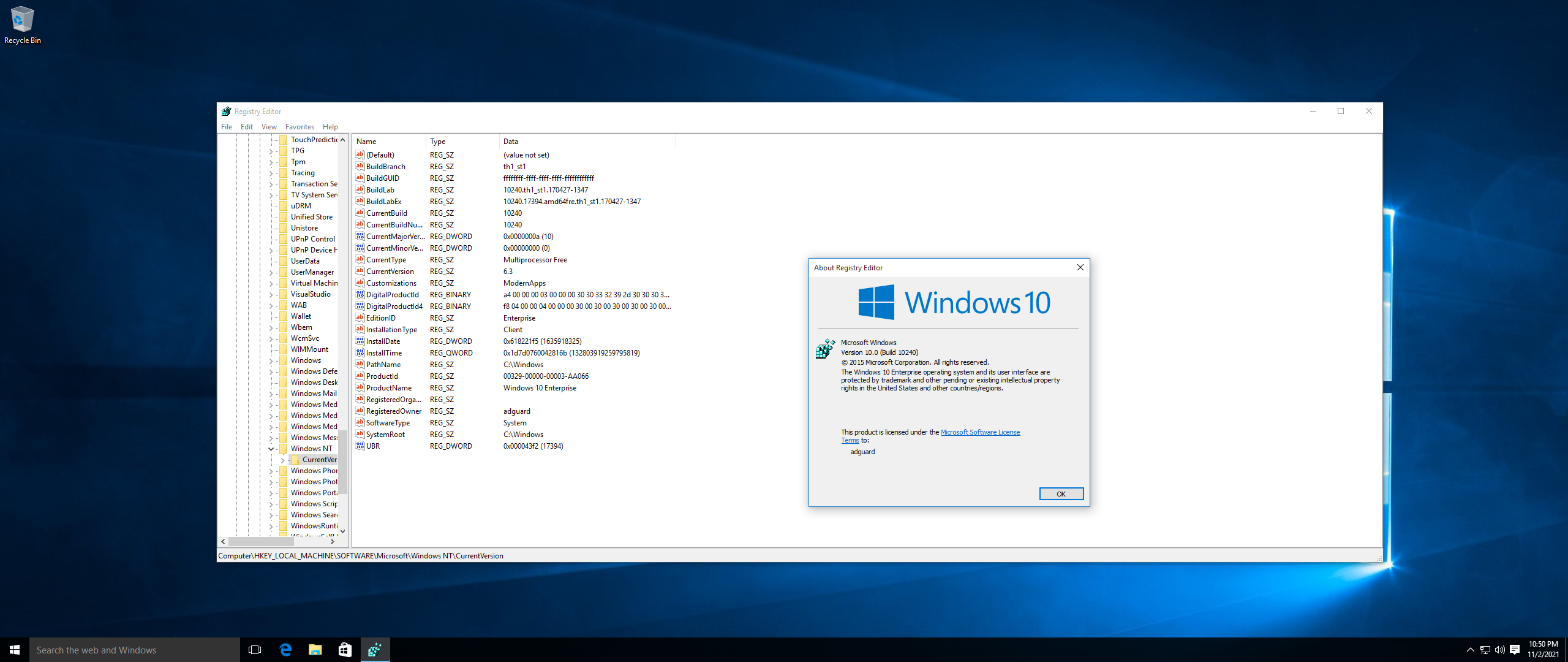Show hidden tray icons chevron
Screen dimensions: 1568x662
click(x=1470, y=650)
